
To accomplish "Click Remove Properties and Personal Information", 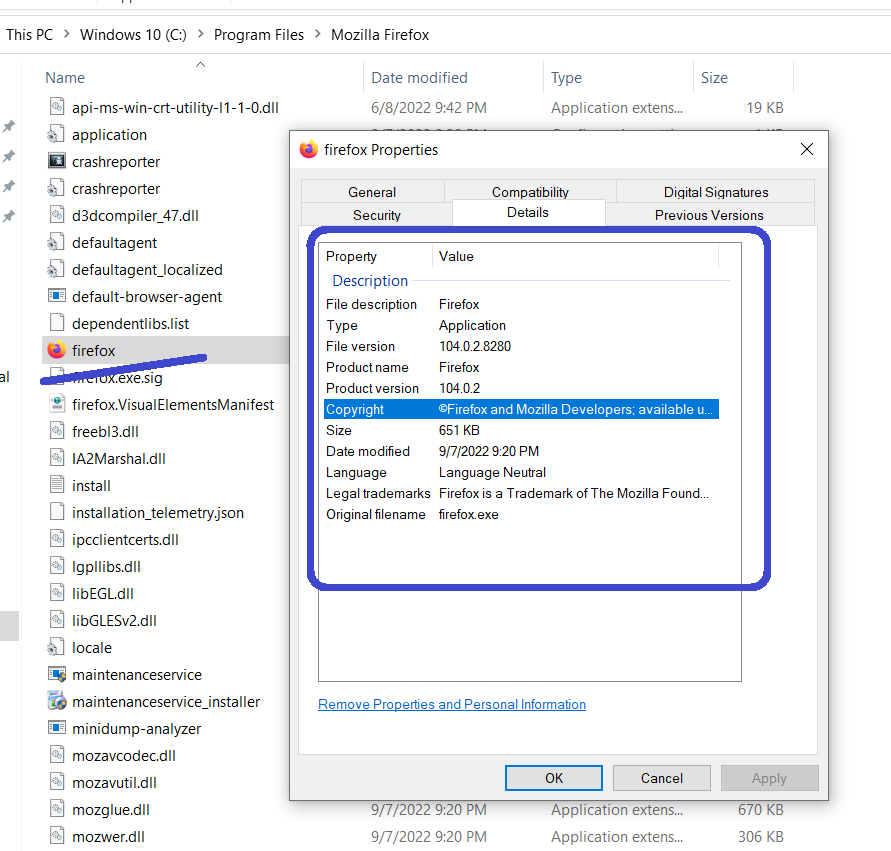I will 451,704.
